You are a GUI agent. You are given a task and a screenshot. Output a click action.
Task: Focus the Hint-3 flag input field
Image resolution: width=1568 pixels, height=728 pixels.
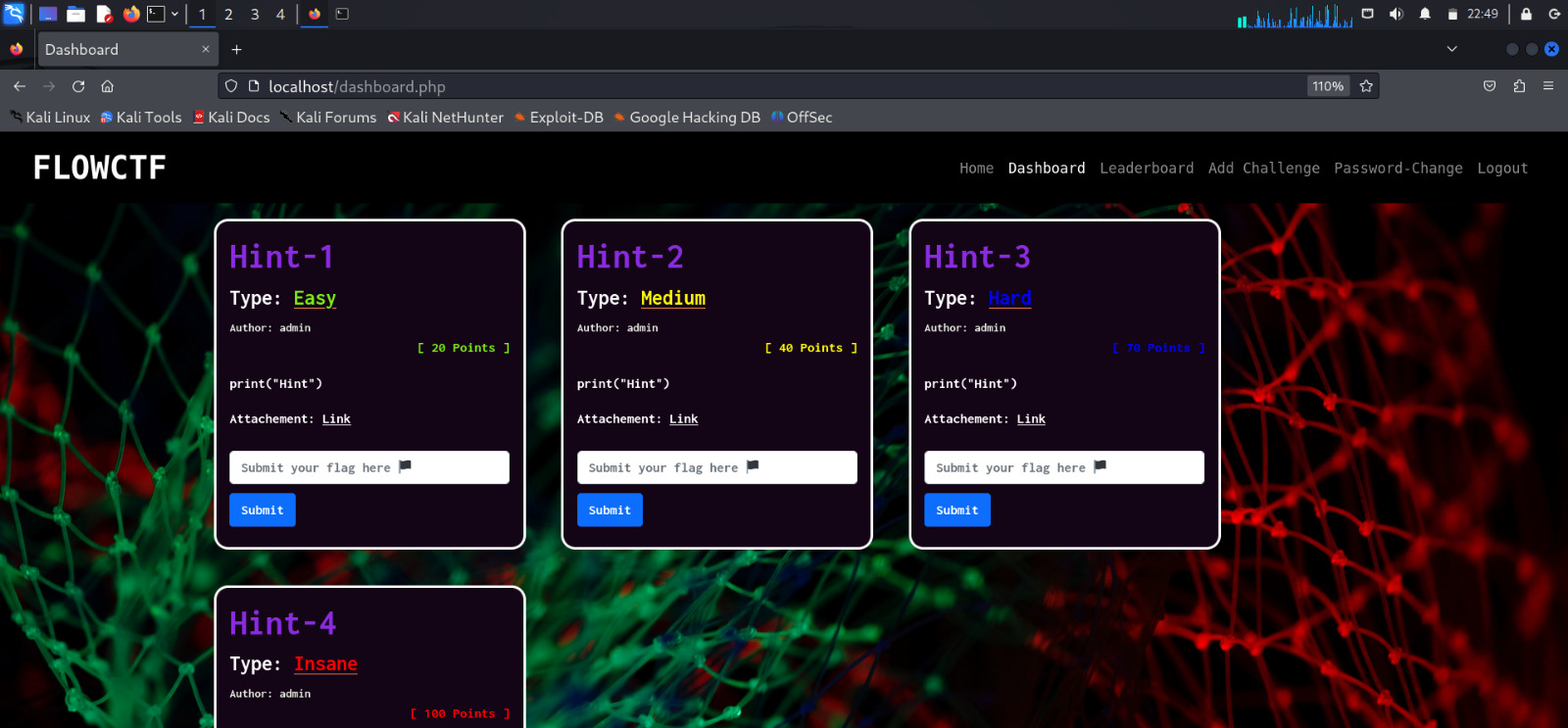click(x=1063, y=467)
